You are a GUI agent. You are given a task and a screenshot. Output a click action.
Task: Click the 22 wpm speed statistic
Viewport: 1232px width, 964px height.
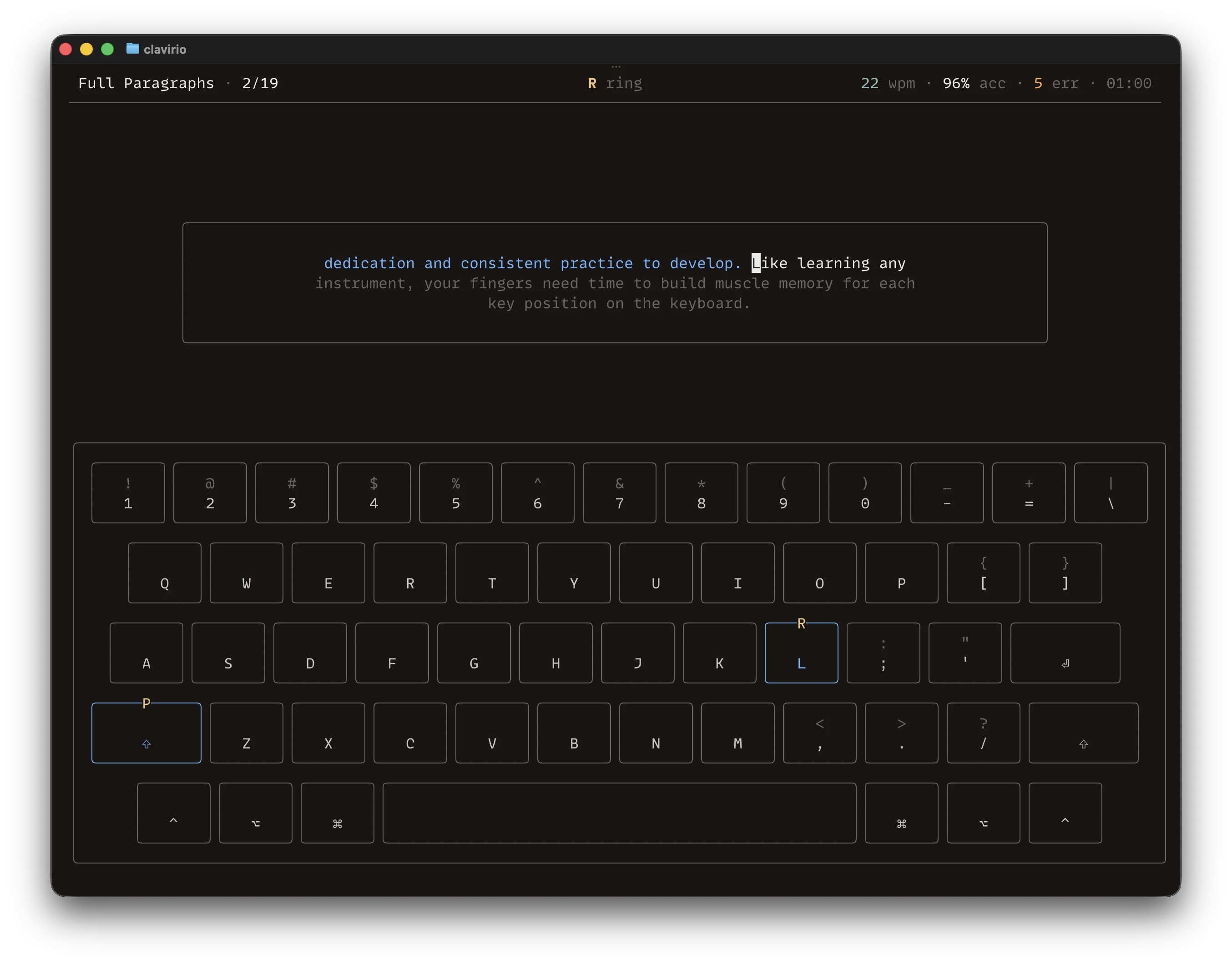(x=887, y=83)
